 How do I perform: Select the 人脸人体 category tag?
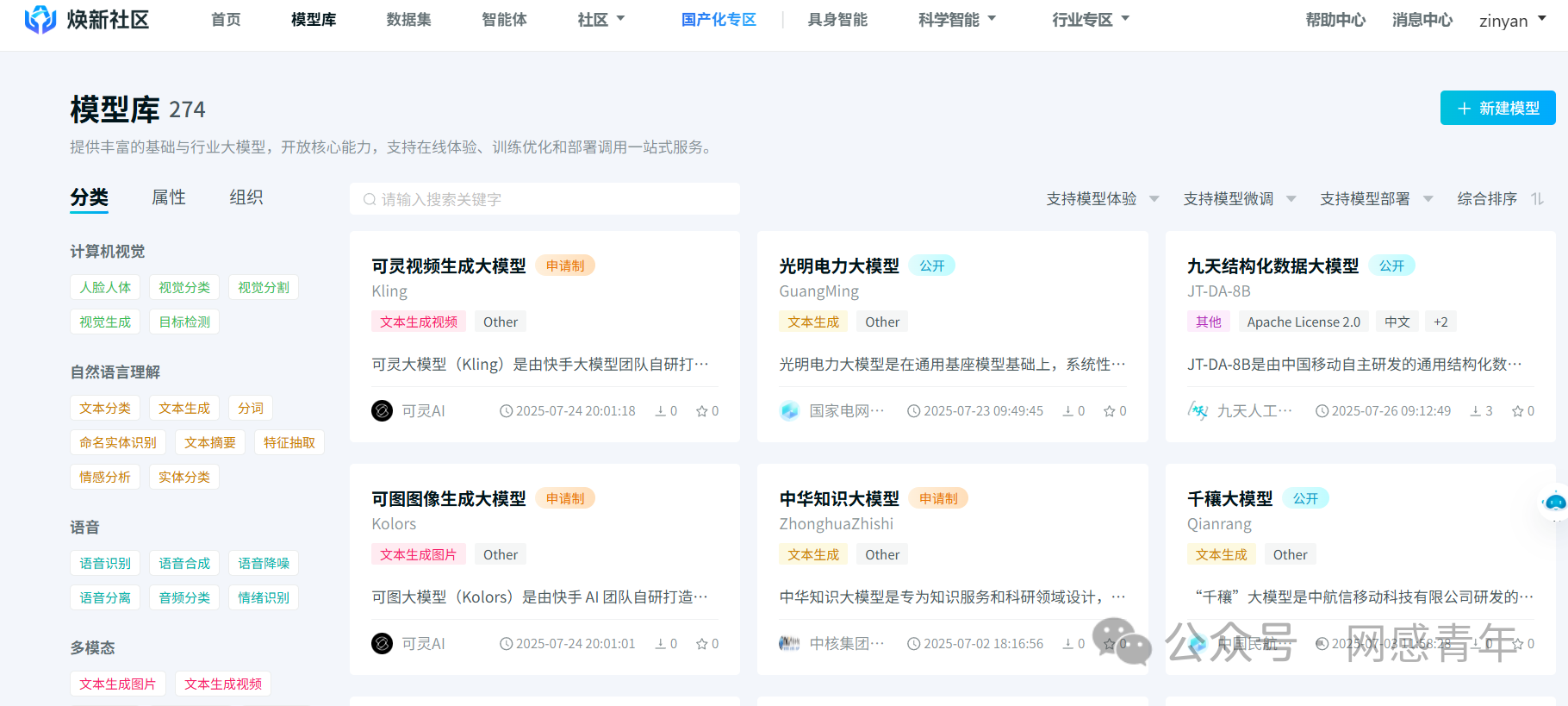[x=105, y=287]
